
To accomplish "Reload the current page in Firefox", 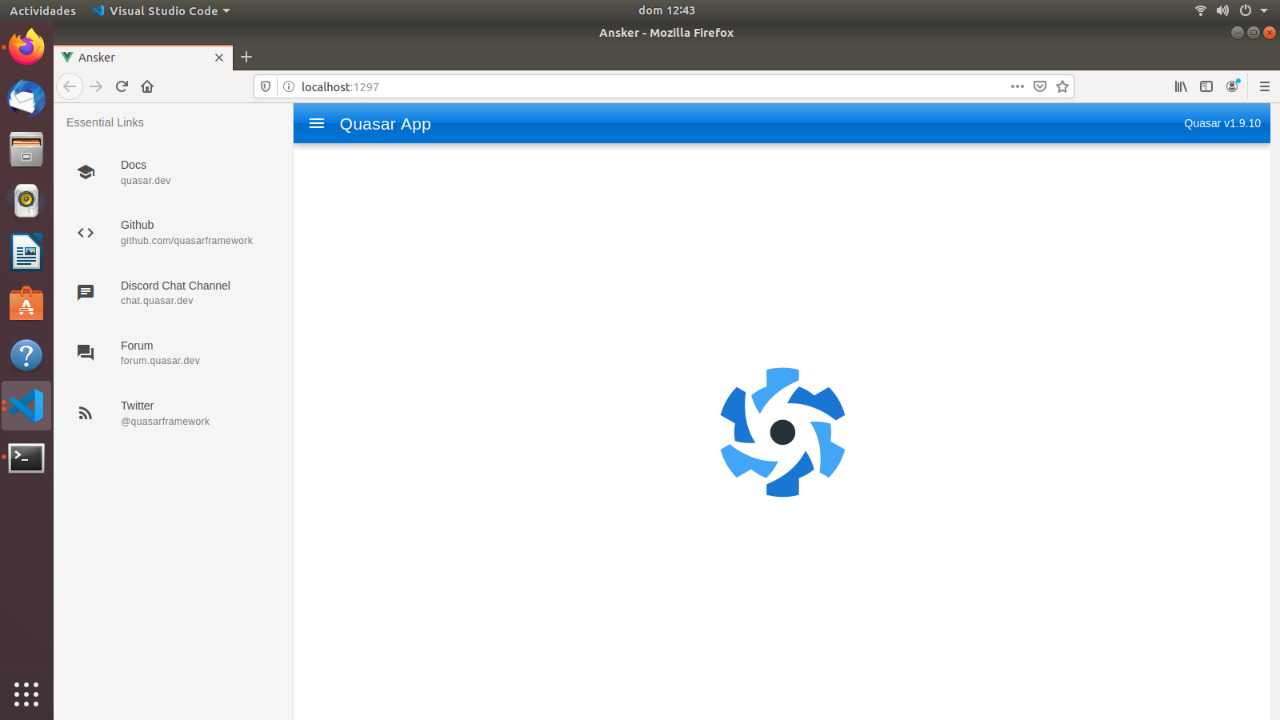I will click(122, 87).
